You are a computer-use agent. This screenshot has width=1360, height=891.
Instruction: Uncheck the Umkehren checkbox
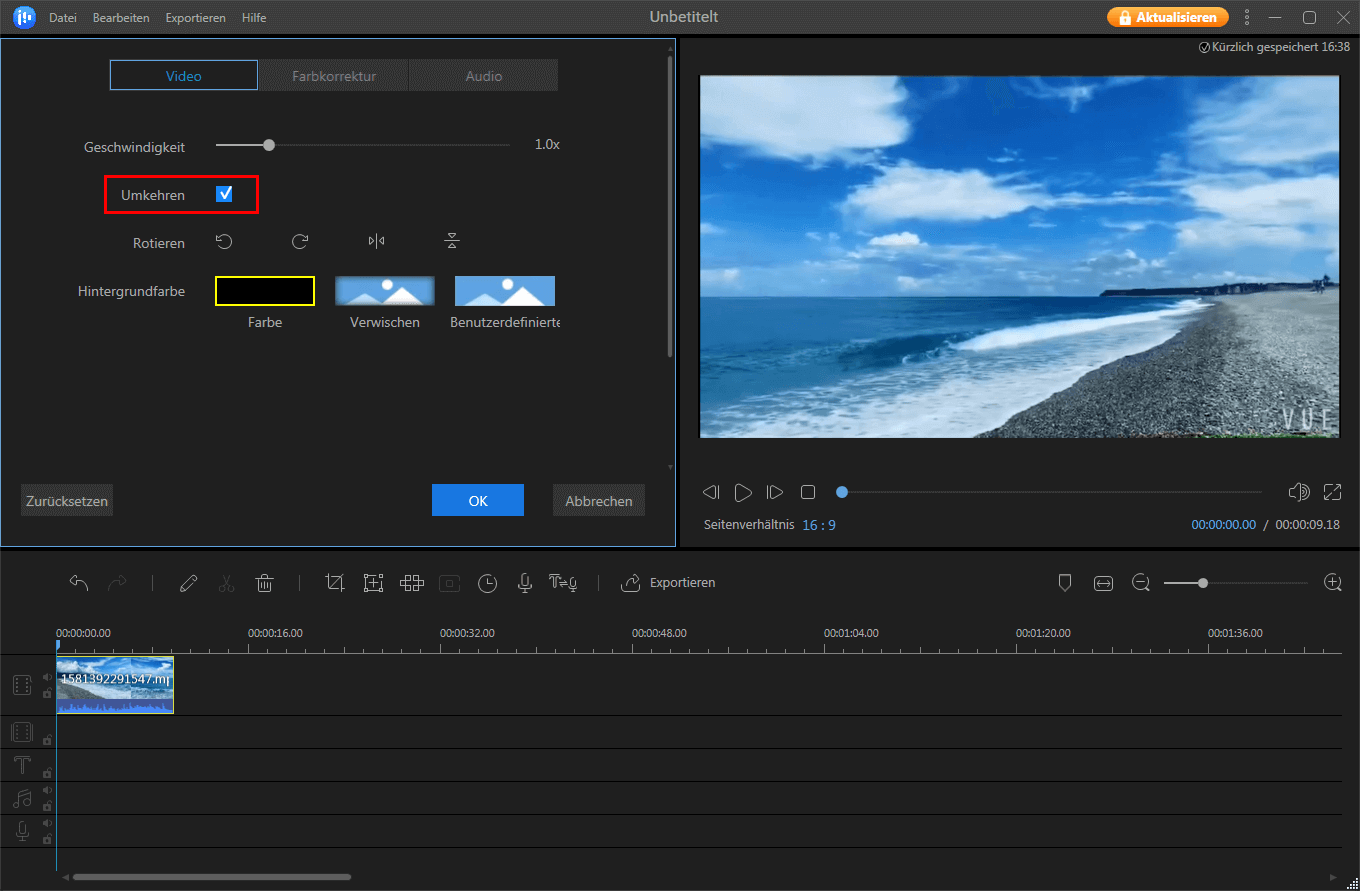point(224,194)
